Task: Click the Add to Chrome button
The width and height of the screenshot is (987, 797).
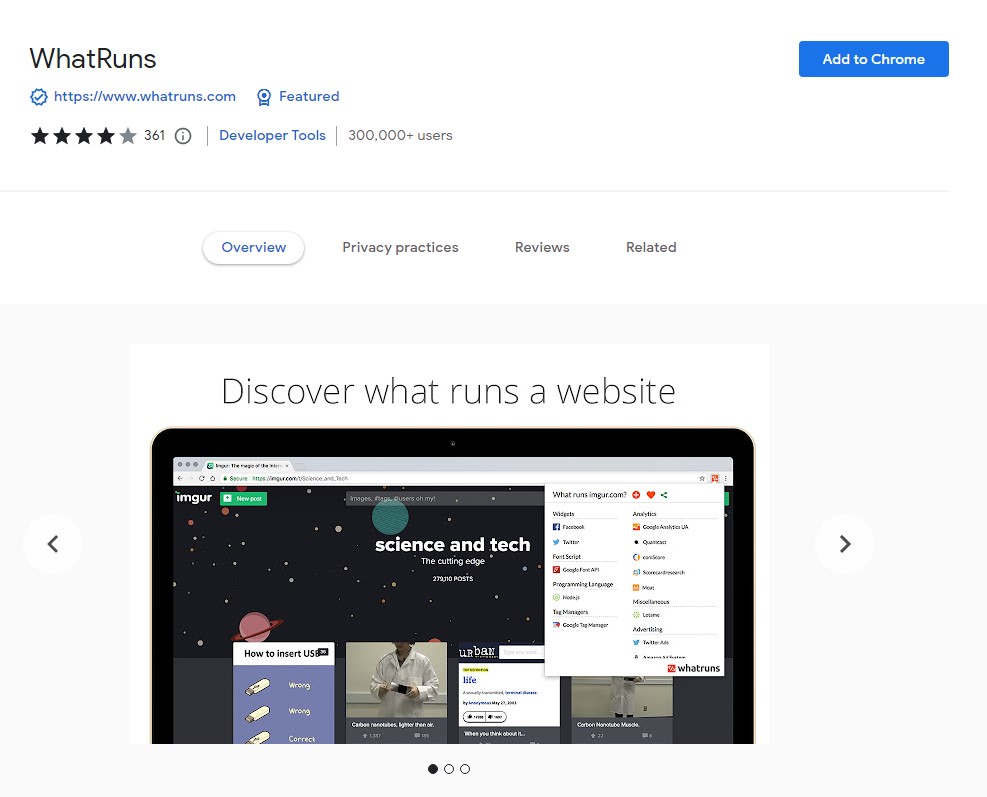Action: click(873, 59)
